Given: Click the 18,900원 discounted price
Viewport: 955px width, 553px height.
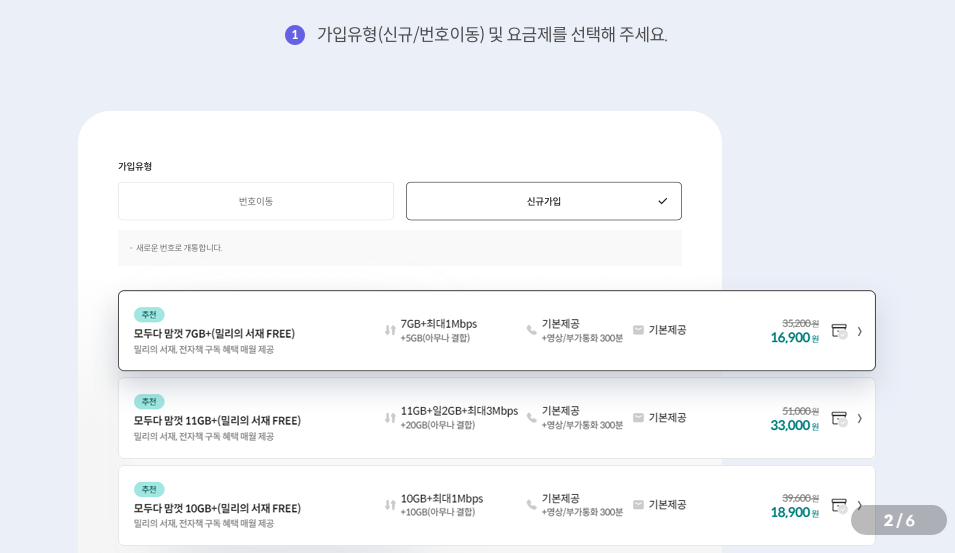Looking at the screenshot, I should coord(794,513).
